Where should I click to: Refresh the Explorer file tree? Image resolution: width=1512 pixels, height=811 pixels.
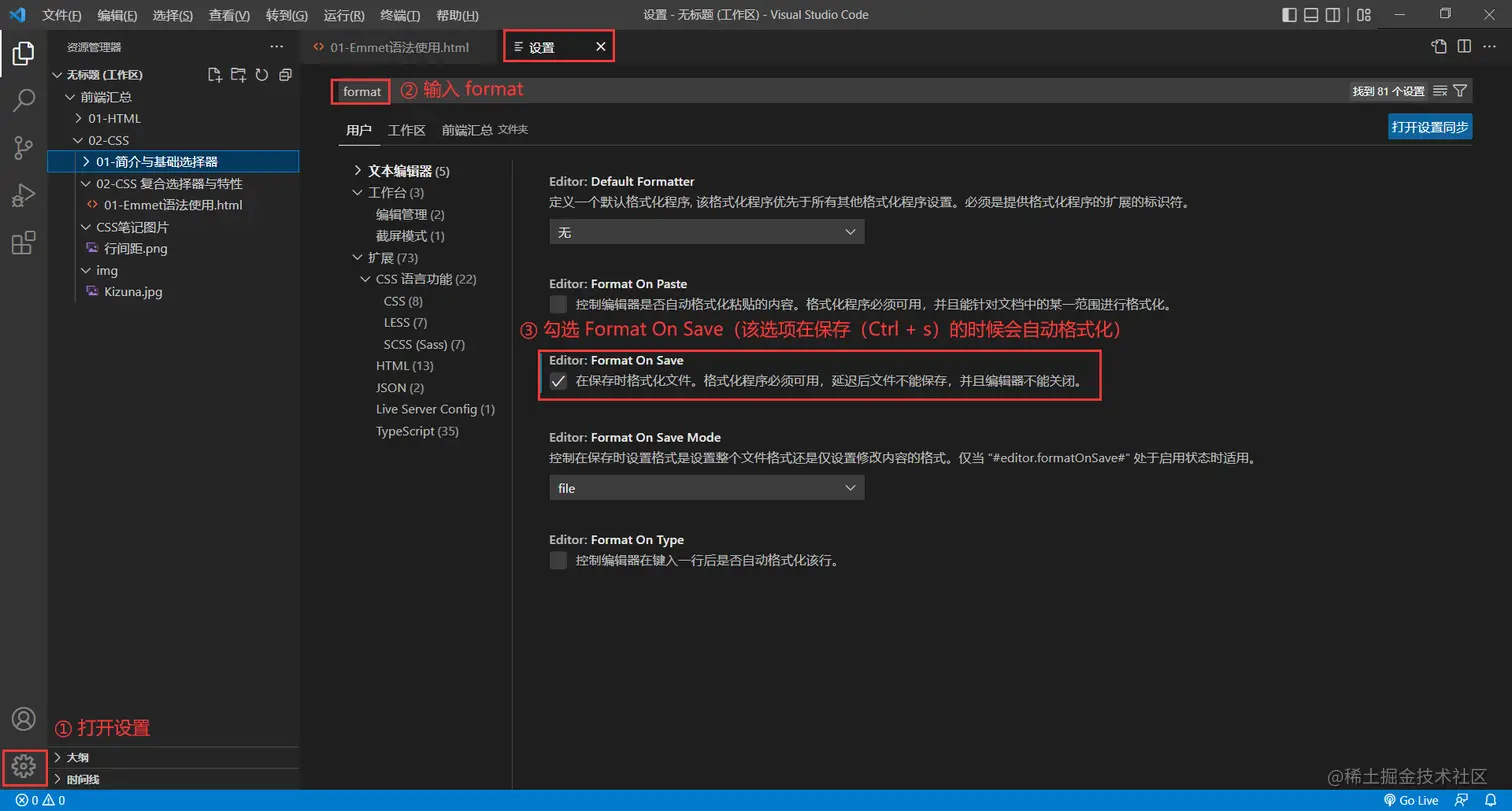262,75
